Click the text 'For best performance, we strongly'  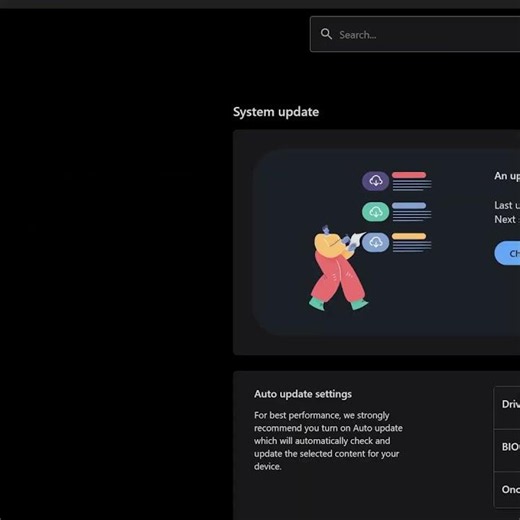(x=322, y=415)
